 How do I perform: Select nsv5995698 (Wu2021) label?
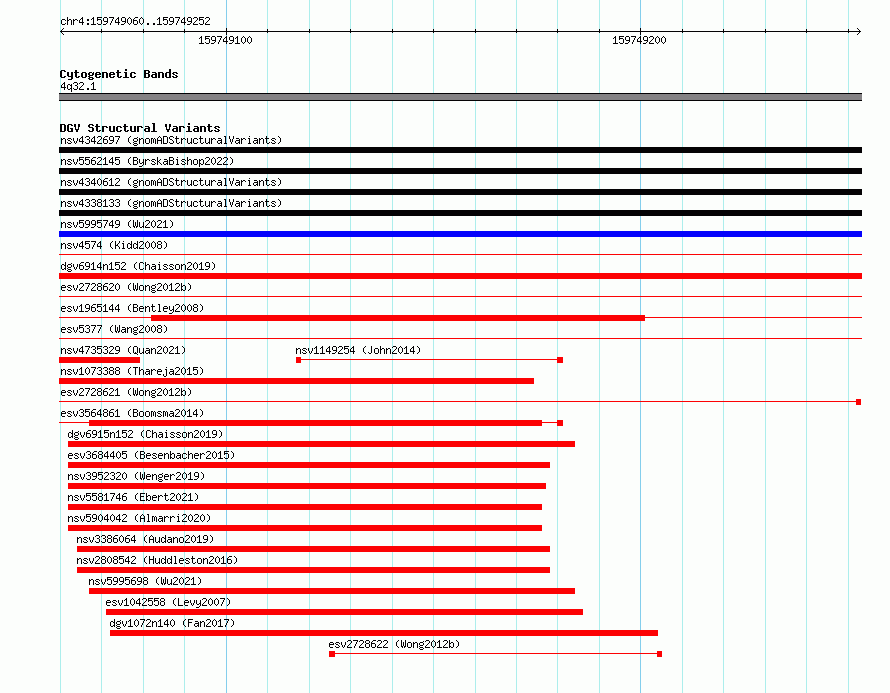coord(145,581)
